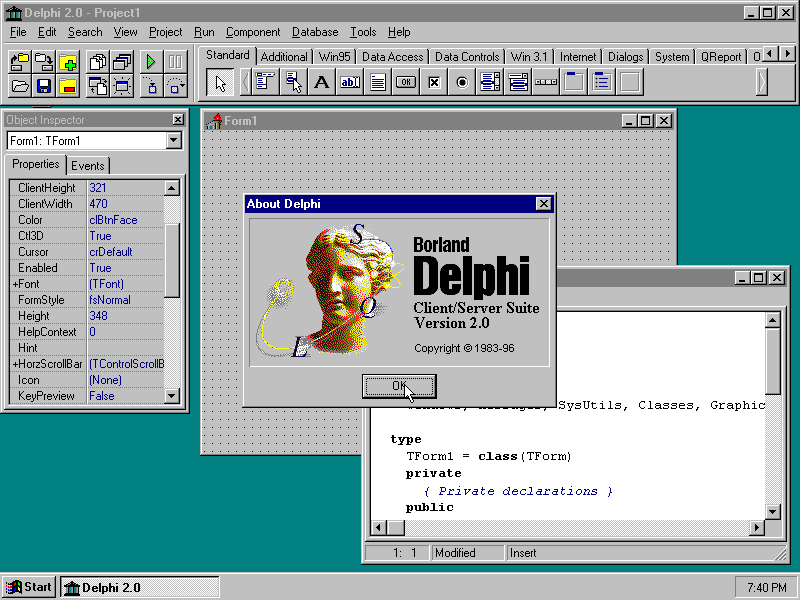Click the program Pause icon on the speedbar
Screen dimensions: 800x600
(x=175, y=61)
